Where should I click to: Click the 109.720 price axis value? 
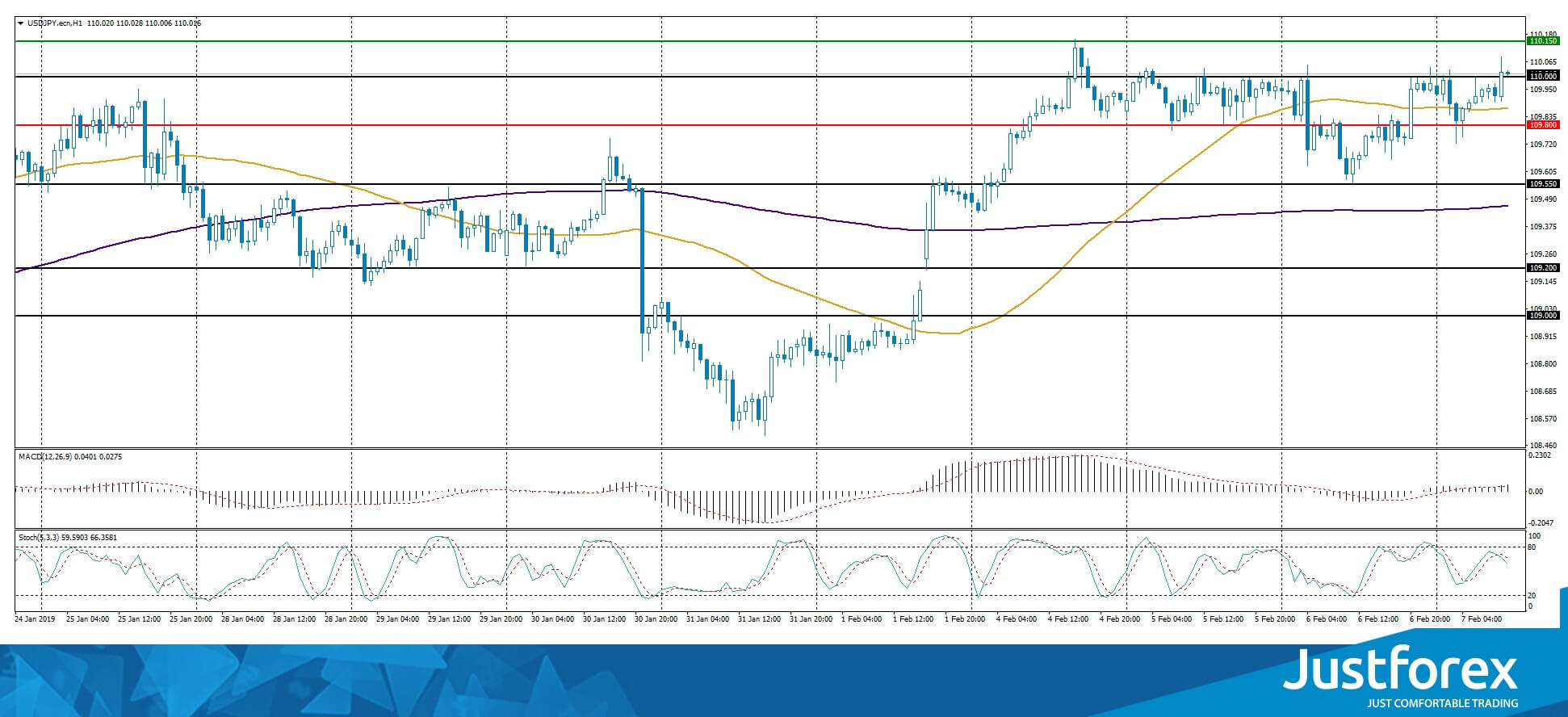(1543, 145)
